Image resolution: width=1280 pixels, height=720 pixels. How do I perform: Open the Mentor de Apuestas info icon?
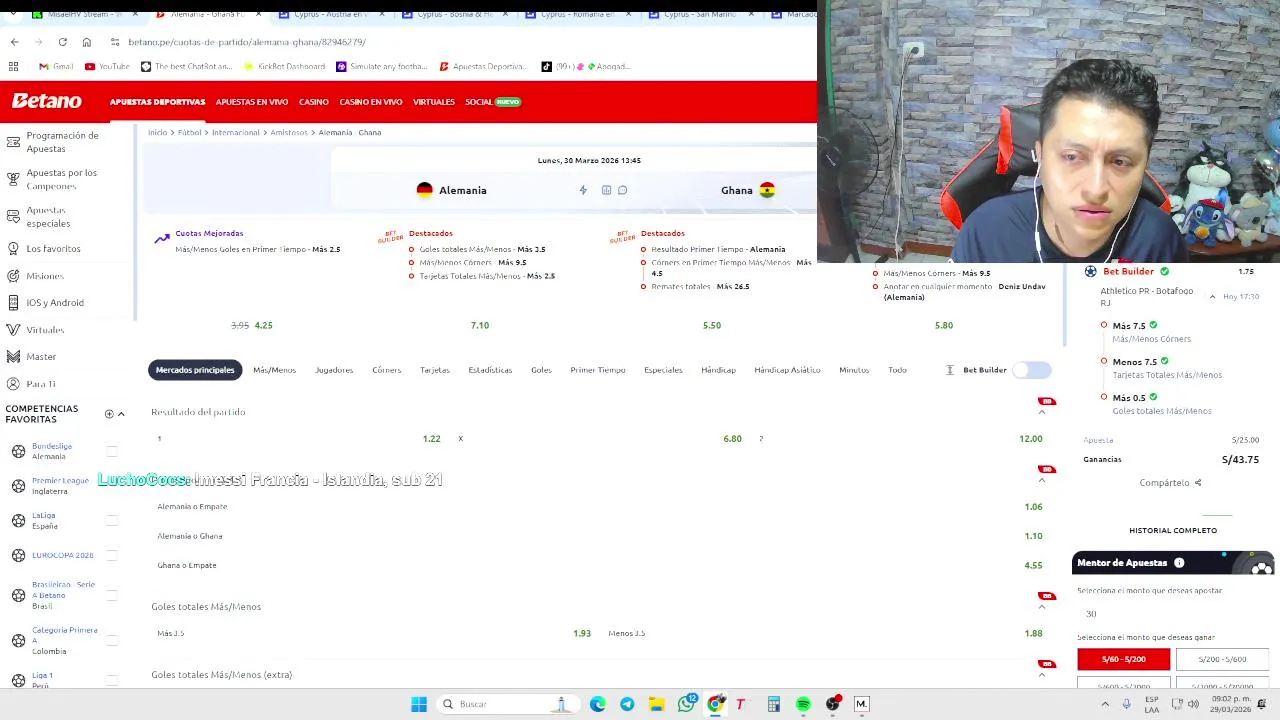(x=1179, y=563)
